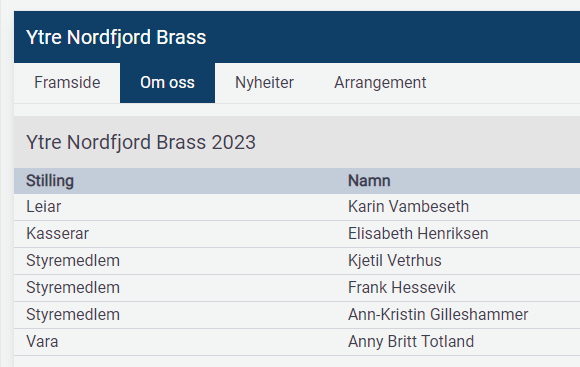Select the name Karin Vambeseth
The height and width of the screenshot is (367, 580).
(408, 206)
